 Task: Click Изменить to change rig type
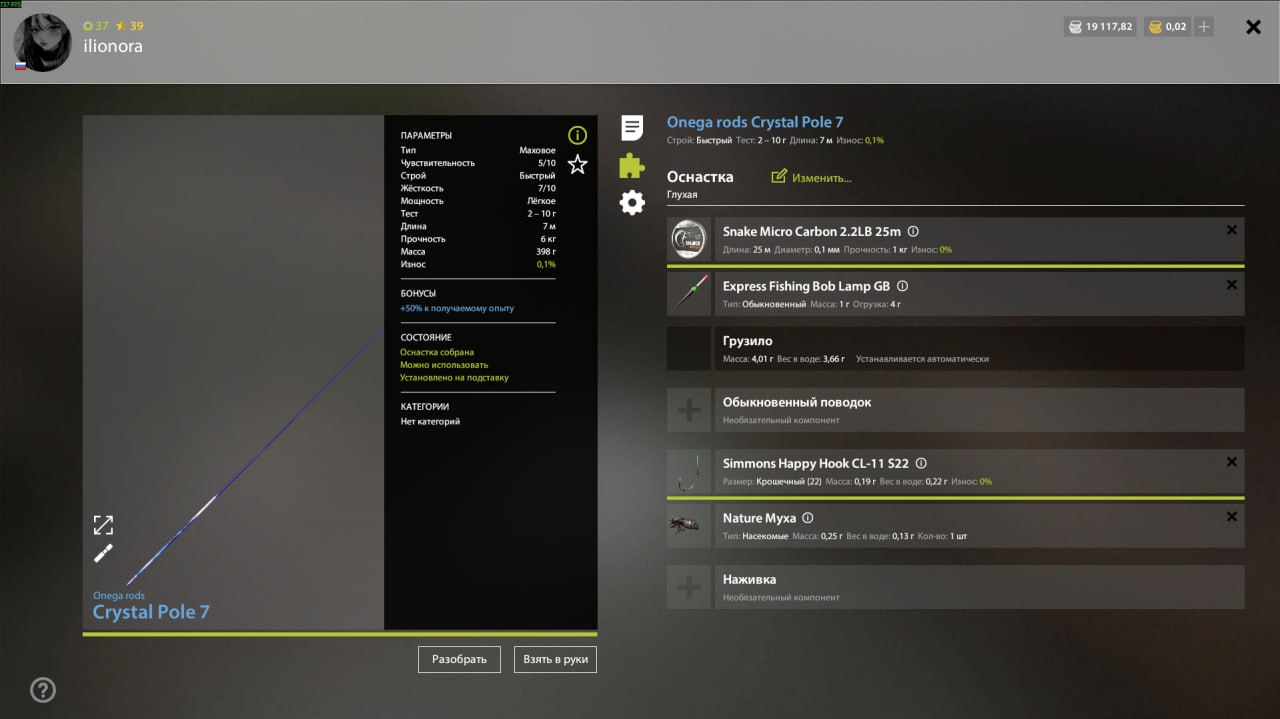(811, 178)
